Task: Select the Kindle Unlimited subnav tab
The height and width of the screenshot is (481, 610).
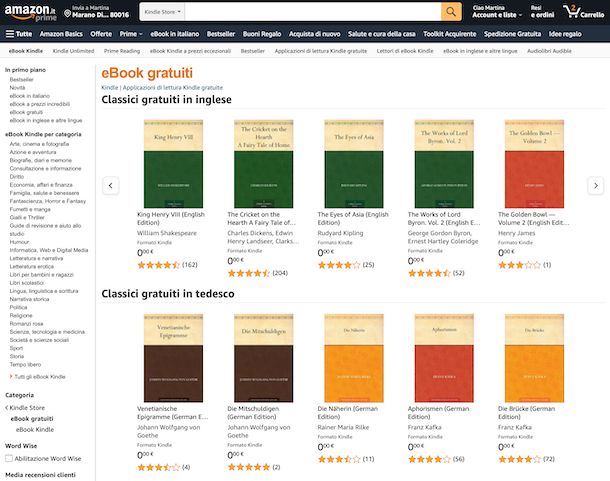Action: point(73,51)
